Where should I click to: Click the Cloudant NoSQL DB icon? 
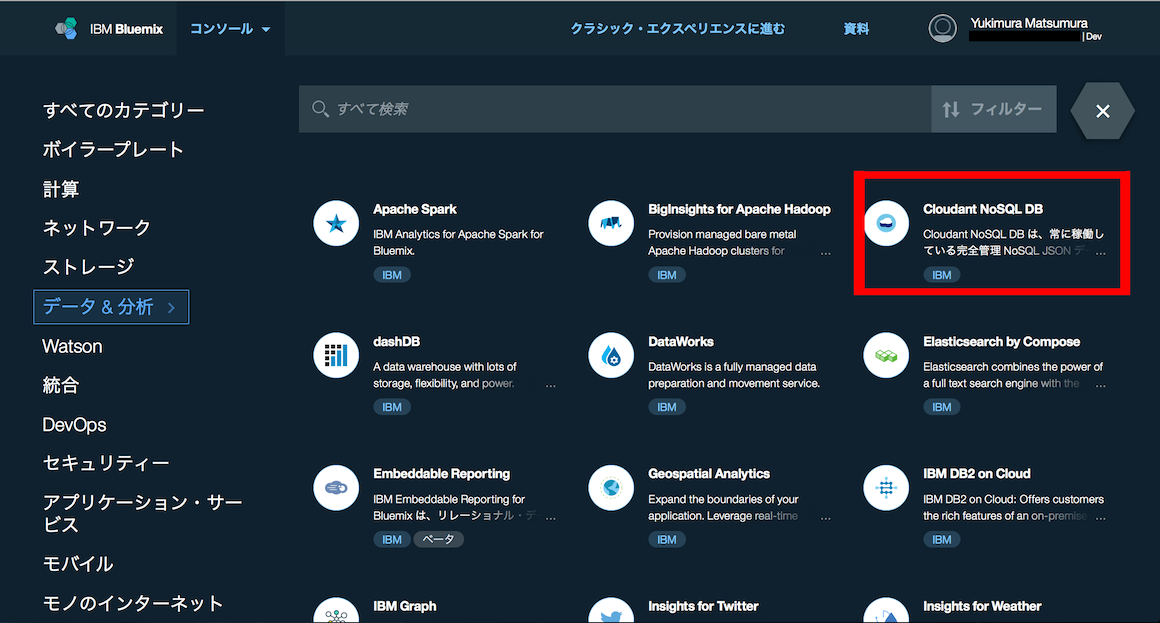[886, 223]
